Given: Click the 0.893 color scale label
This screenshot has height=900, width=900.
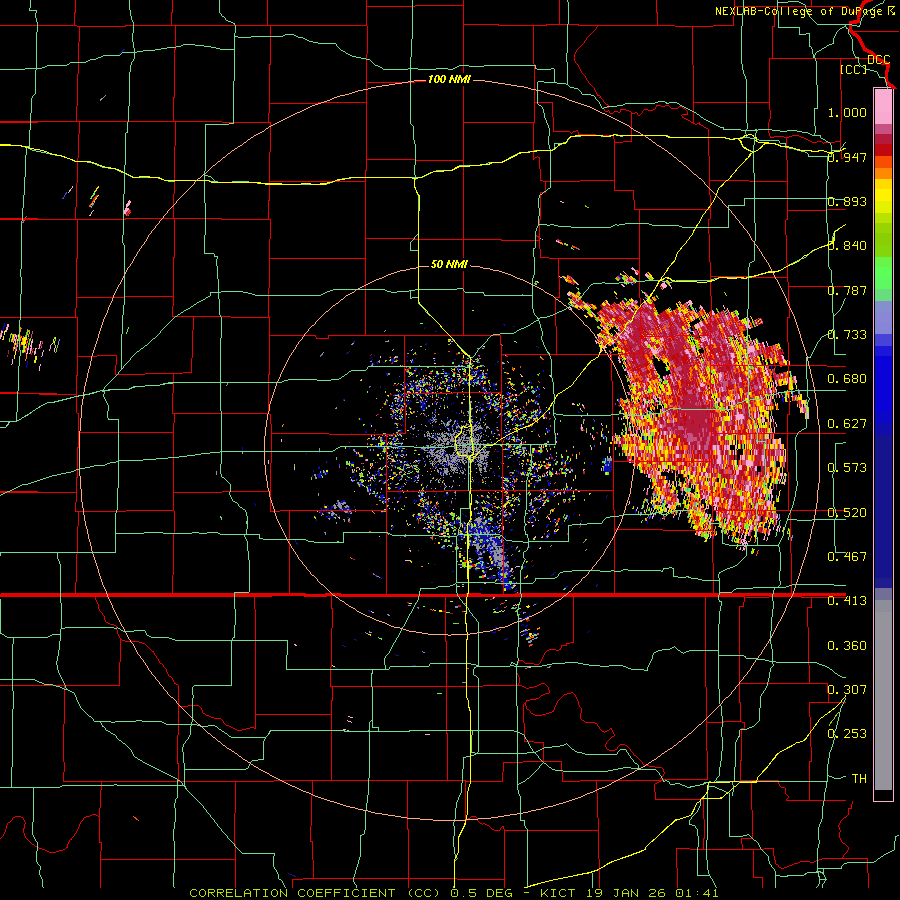Looking at the screenshot, I should click(x=847, y=201).
